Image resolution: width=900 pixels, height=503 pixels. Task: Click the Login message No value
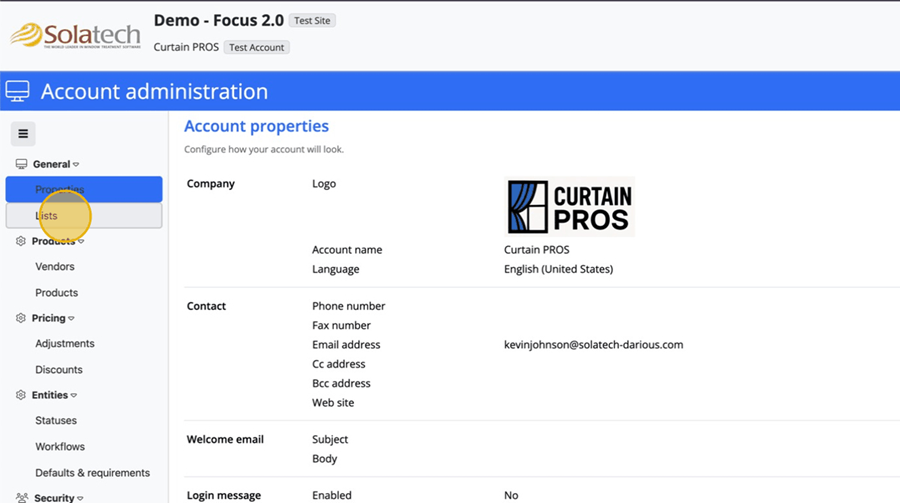point(511,495)
